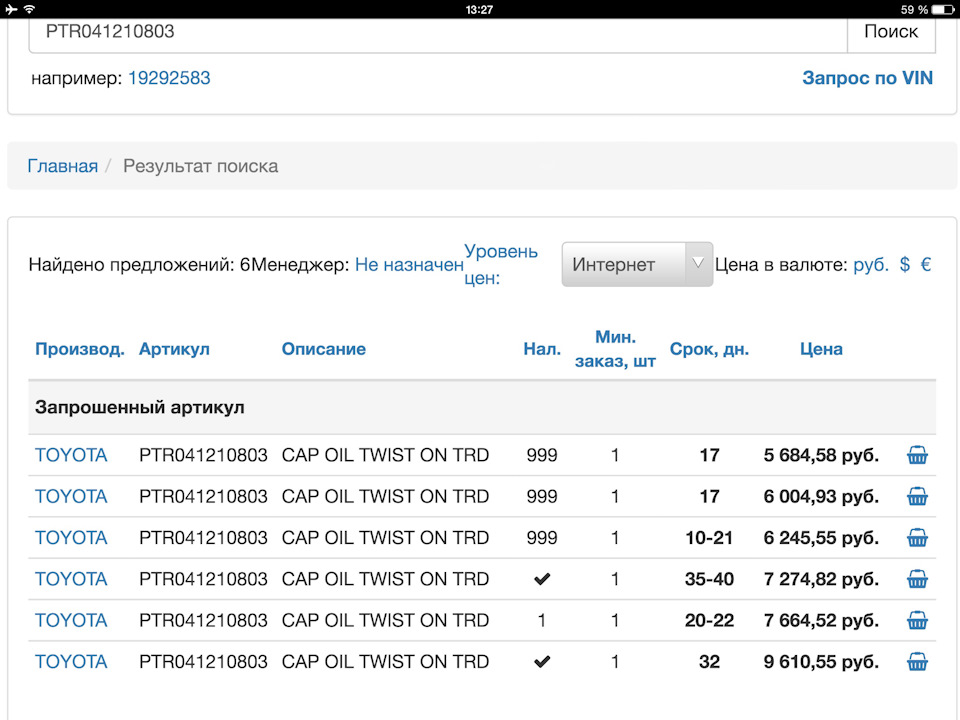Image resolution: width=960 pixels, height=720 pixels.
Task: Click the part number search field
Action: coord(438,32)
